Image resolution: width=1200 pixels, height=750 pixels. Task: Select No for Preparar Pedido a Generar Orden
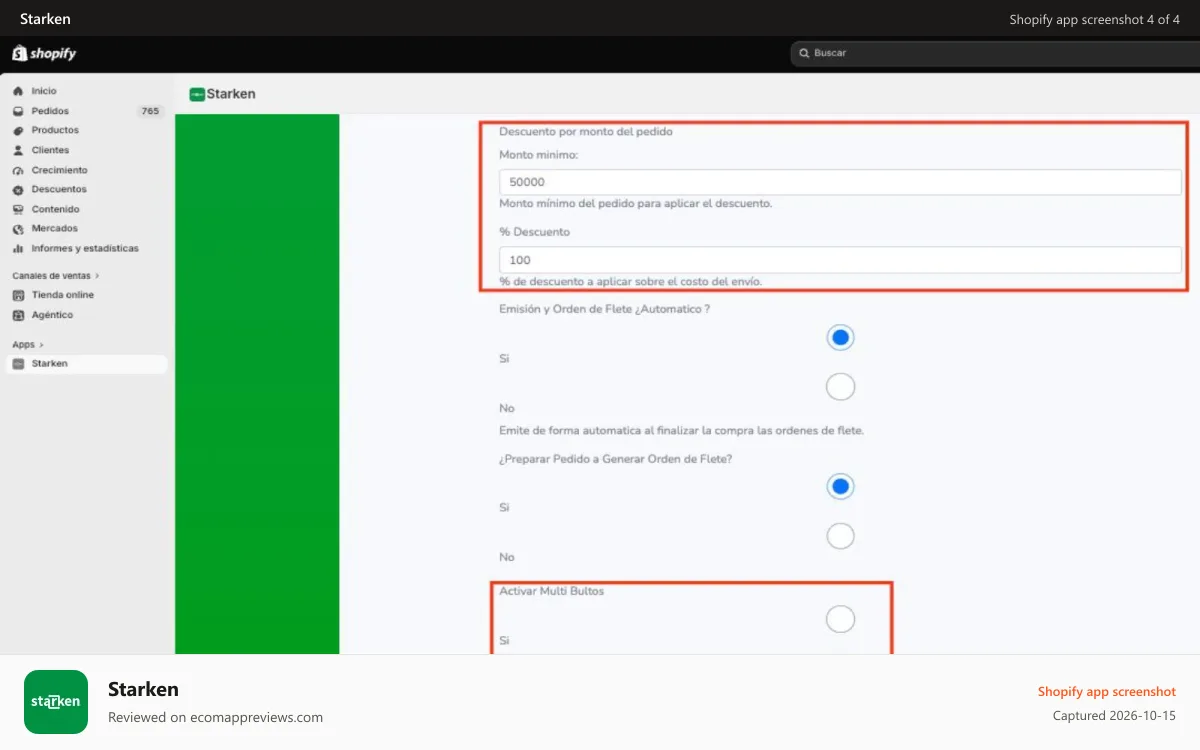(x=840, y=536)
